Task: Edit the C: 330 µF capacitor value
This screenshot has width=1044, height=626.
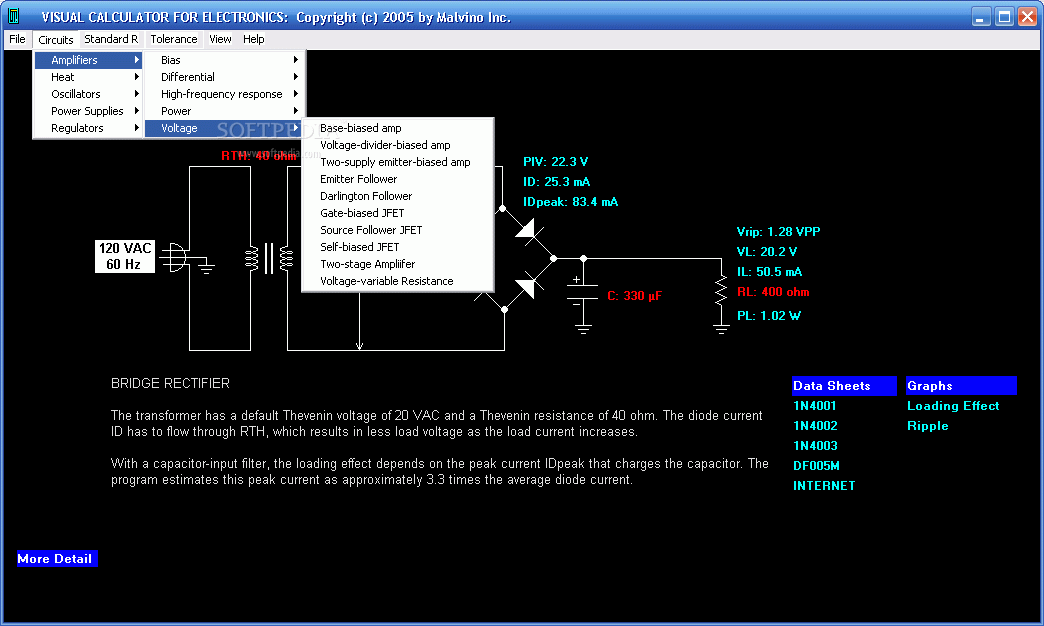Action: pos(634,296)
